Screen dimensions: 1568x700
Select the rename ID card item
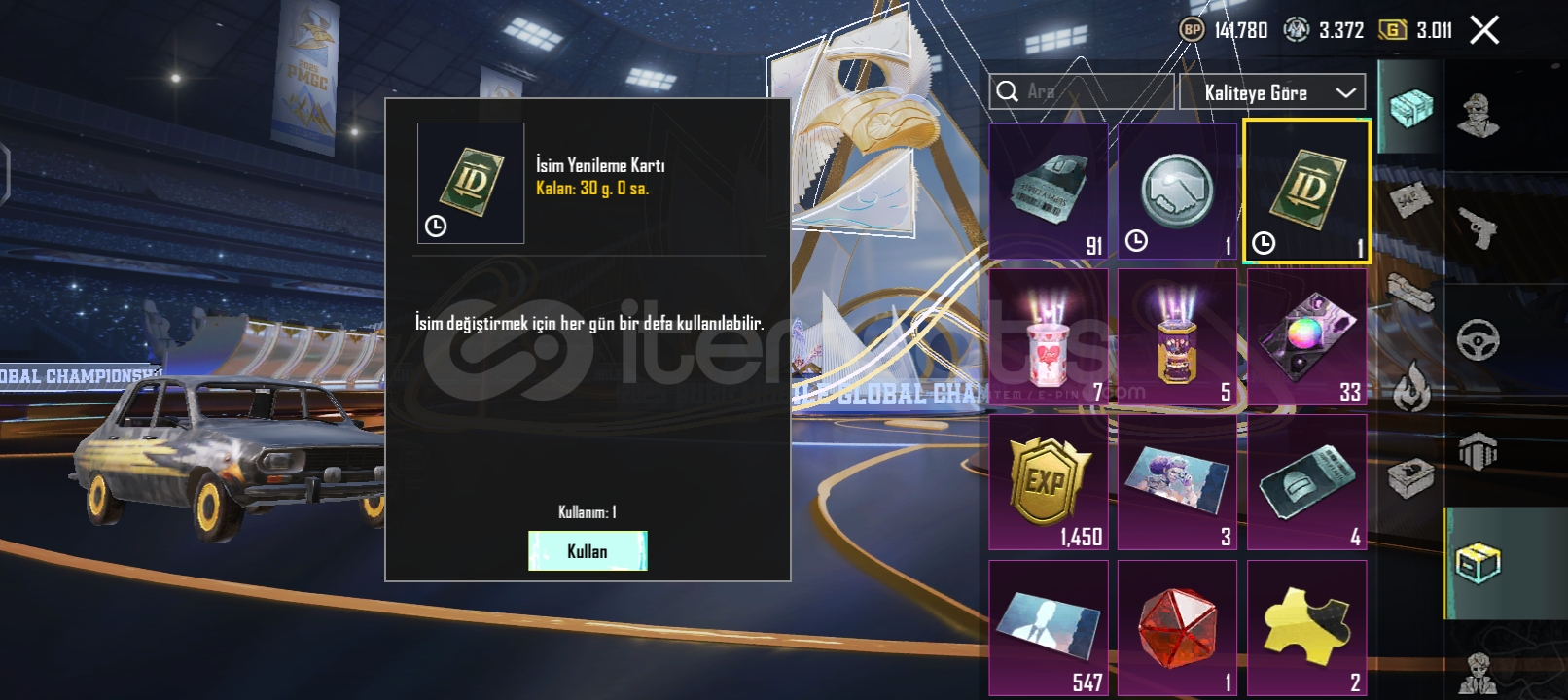coord(1306,192)
